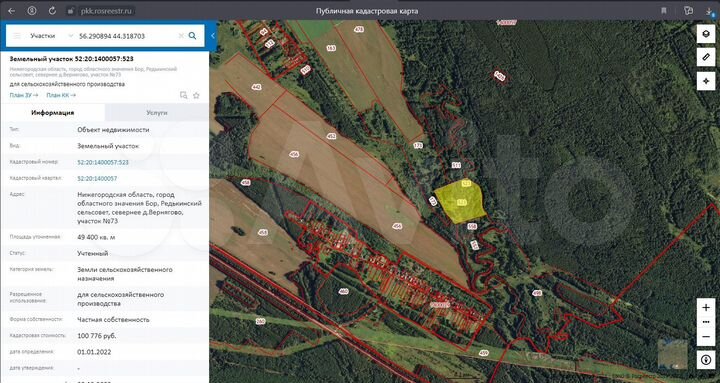Go back with the browser back arrow
This screenshot has height=383, width=720.
(11, 10)
